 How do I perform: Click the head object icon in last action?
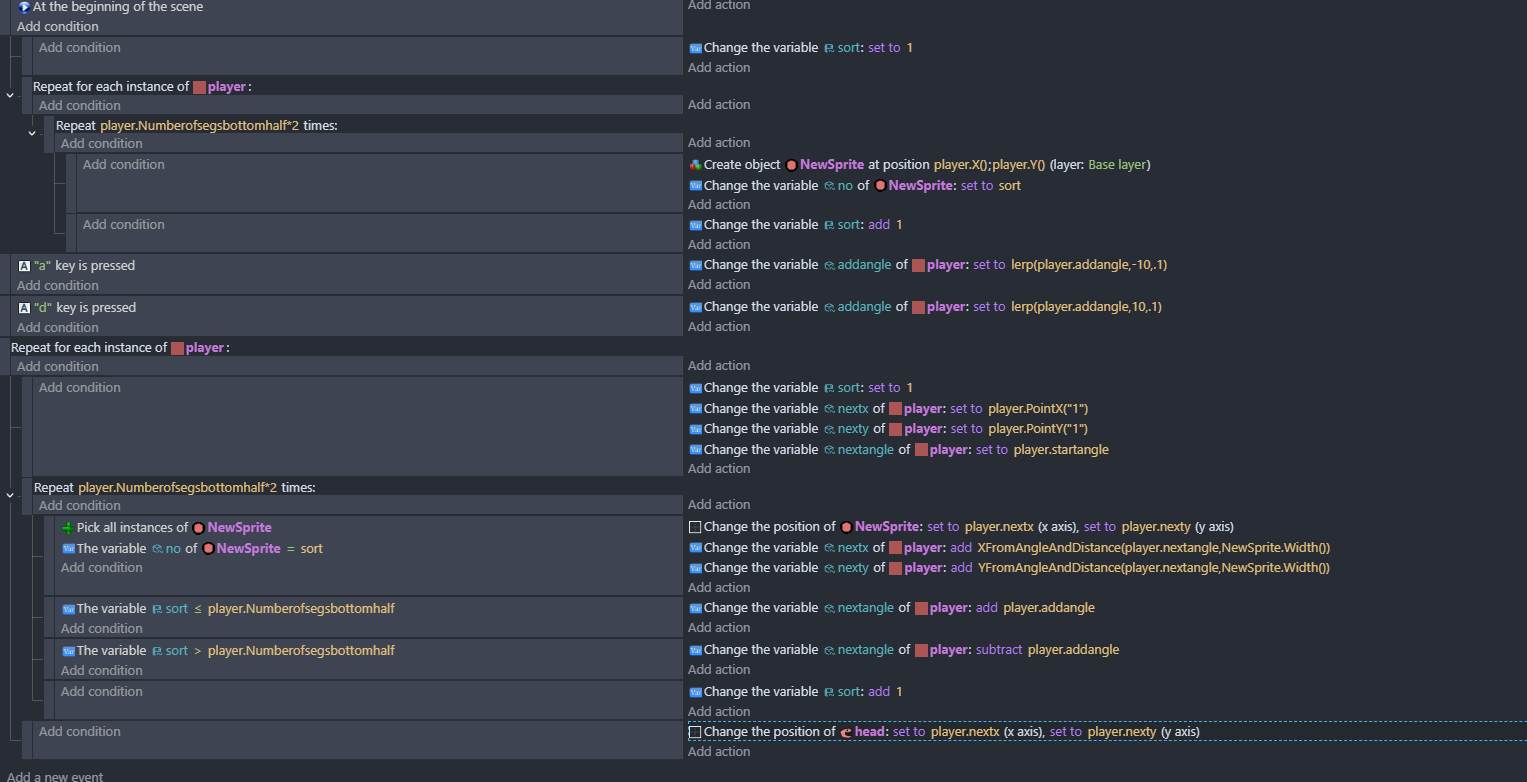[845, 732]
